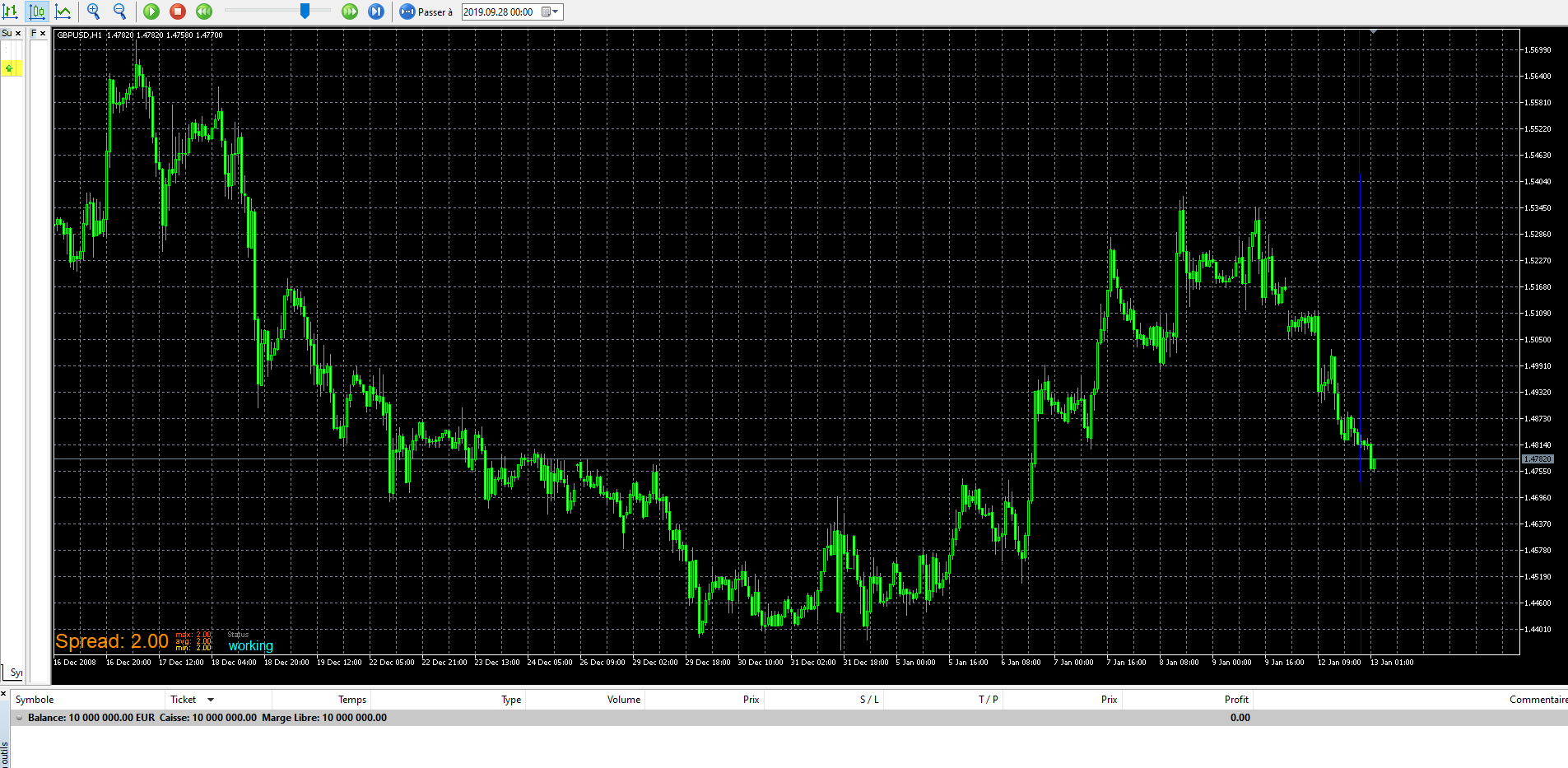Image resolution: width=1568 pixels, height=768 pixels.
Task: Click the chart shift triangle marker at top
Action: [1373, 32]
